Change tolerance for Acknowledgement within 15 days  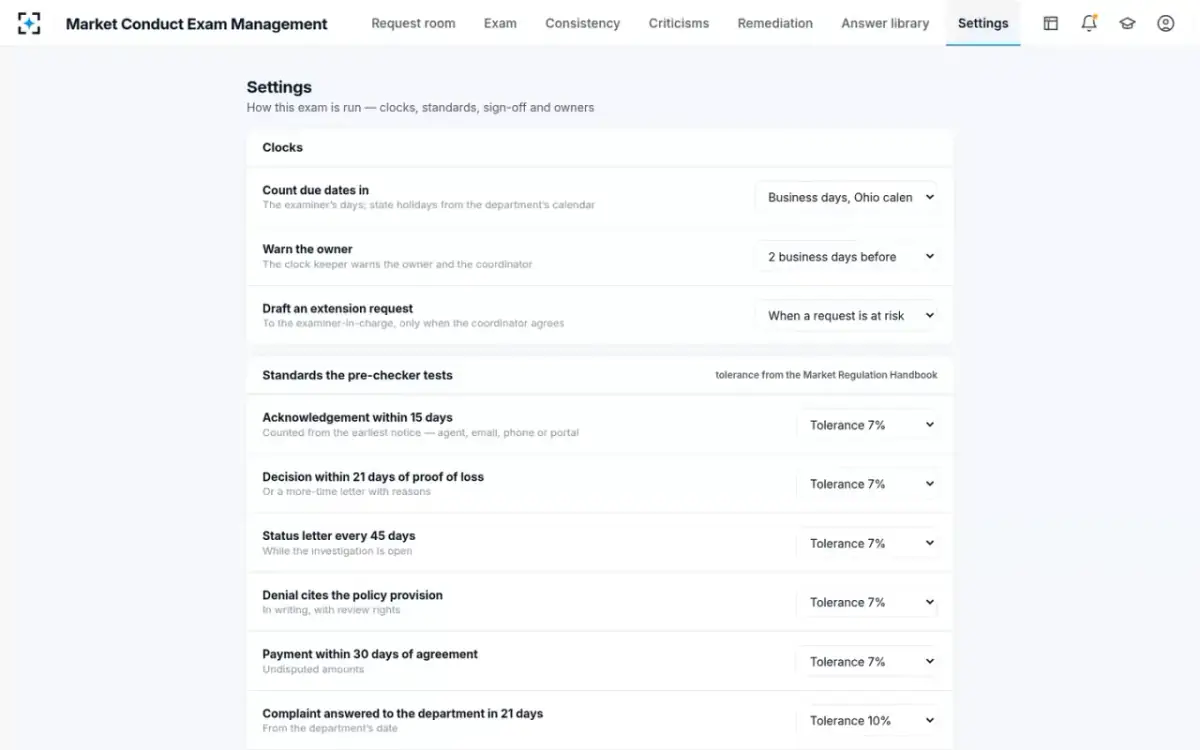pos(867,425)
